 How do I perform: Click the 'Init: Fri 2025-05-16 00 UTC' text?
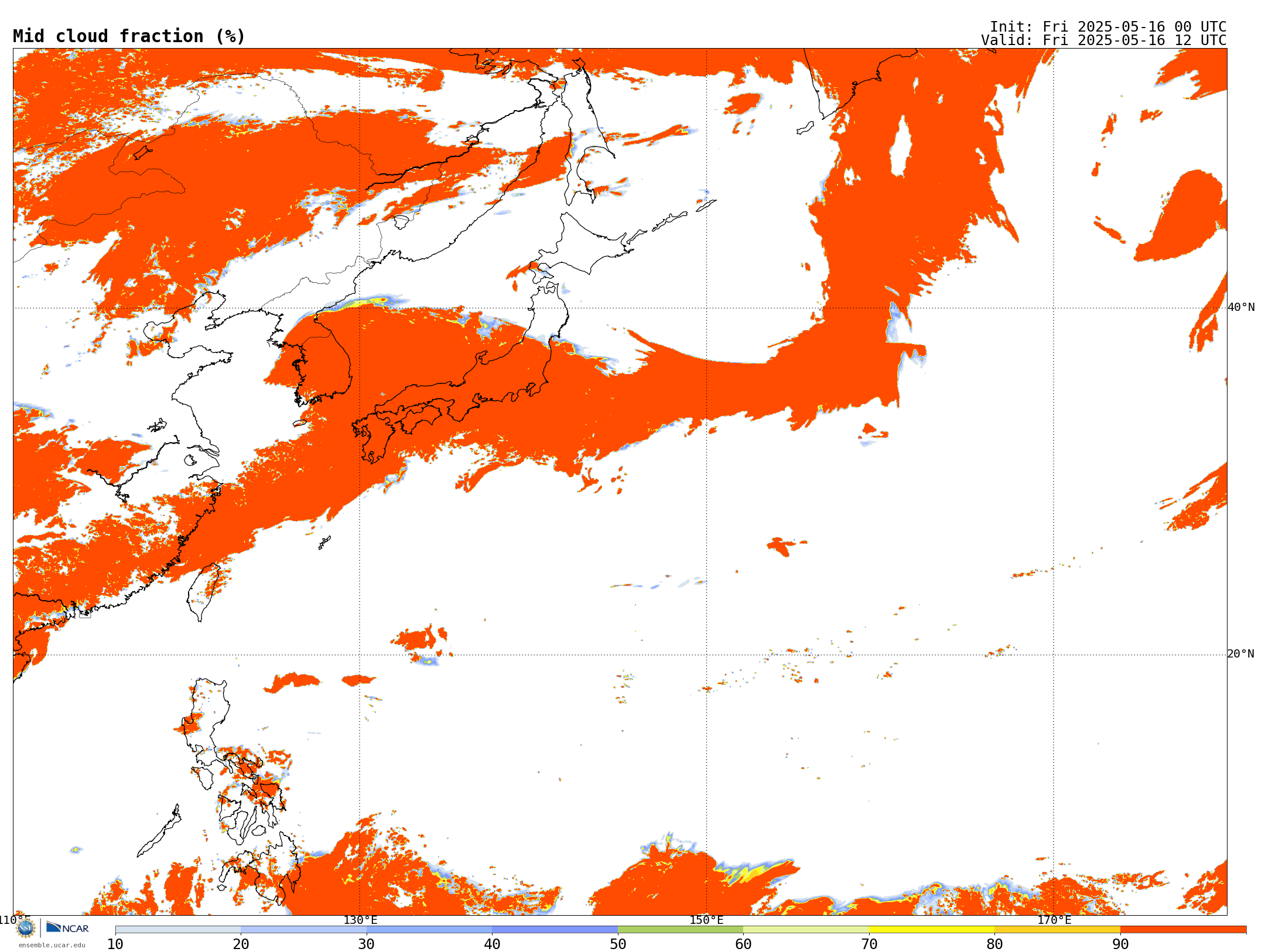point(1108,27)
